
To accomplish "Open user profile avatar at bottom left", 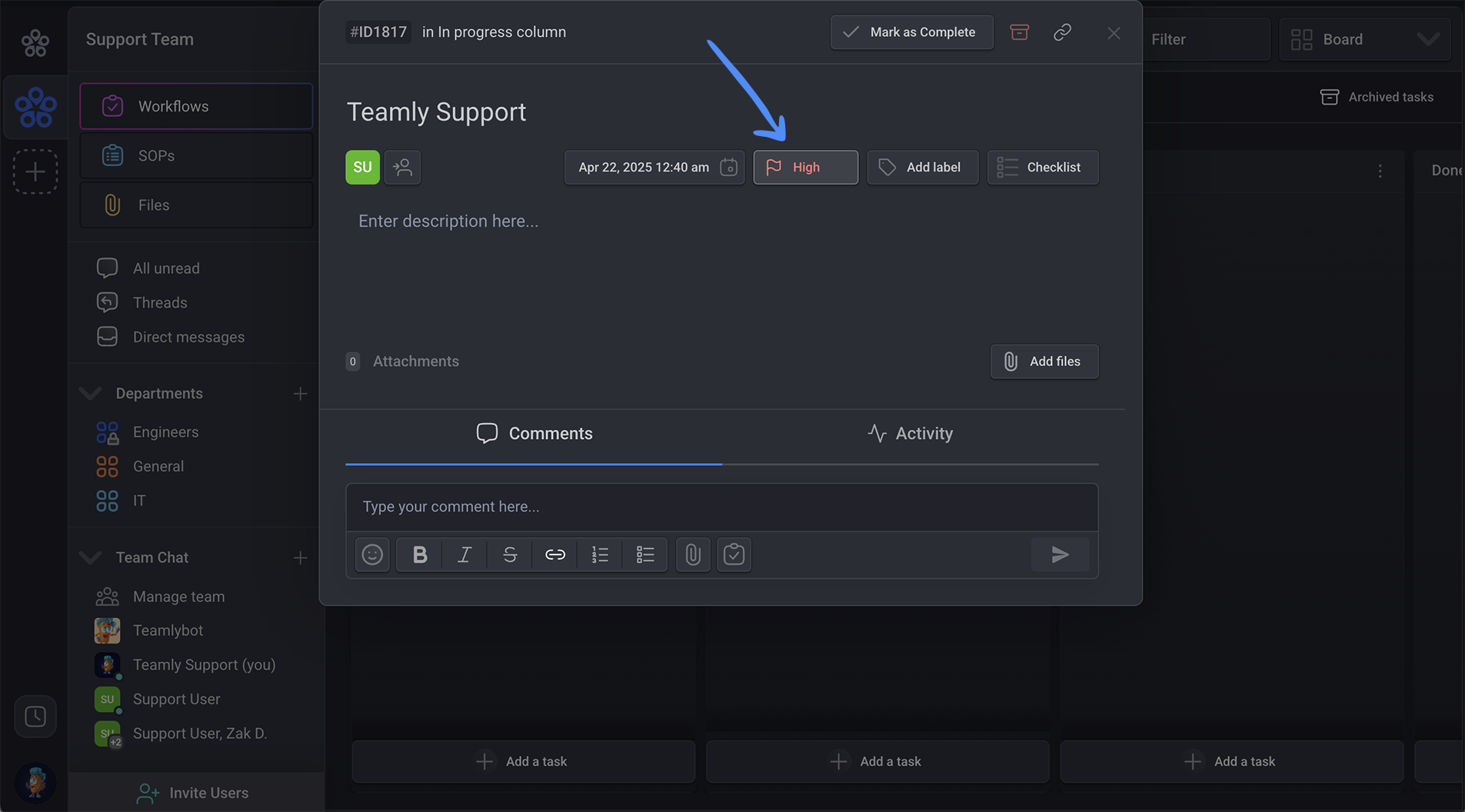I will click(x=35, y=783).
